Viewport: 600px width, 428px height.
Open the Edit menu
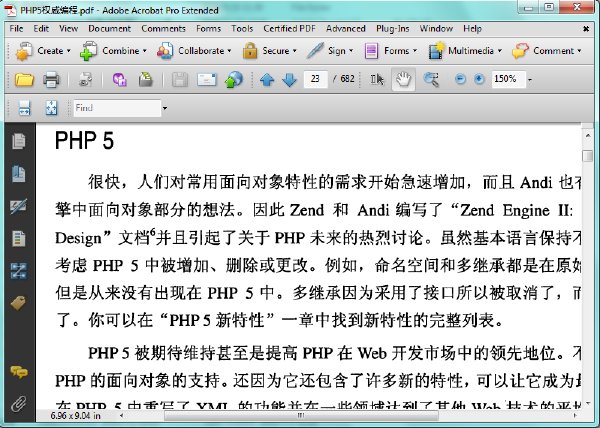[x=41, y=29]
